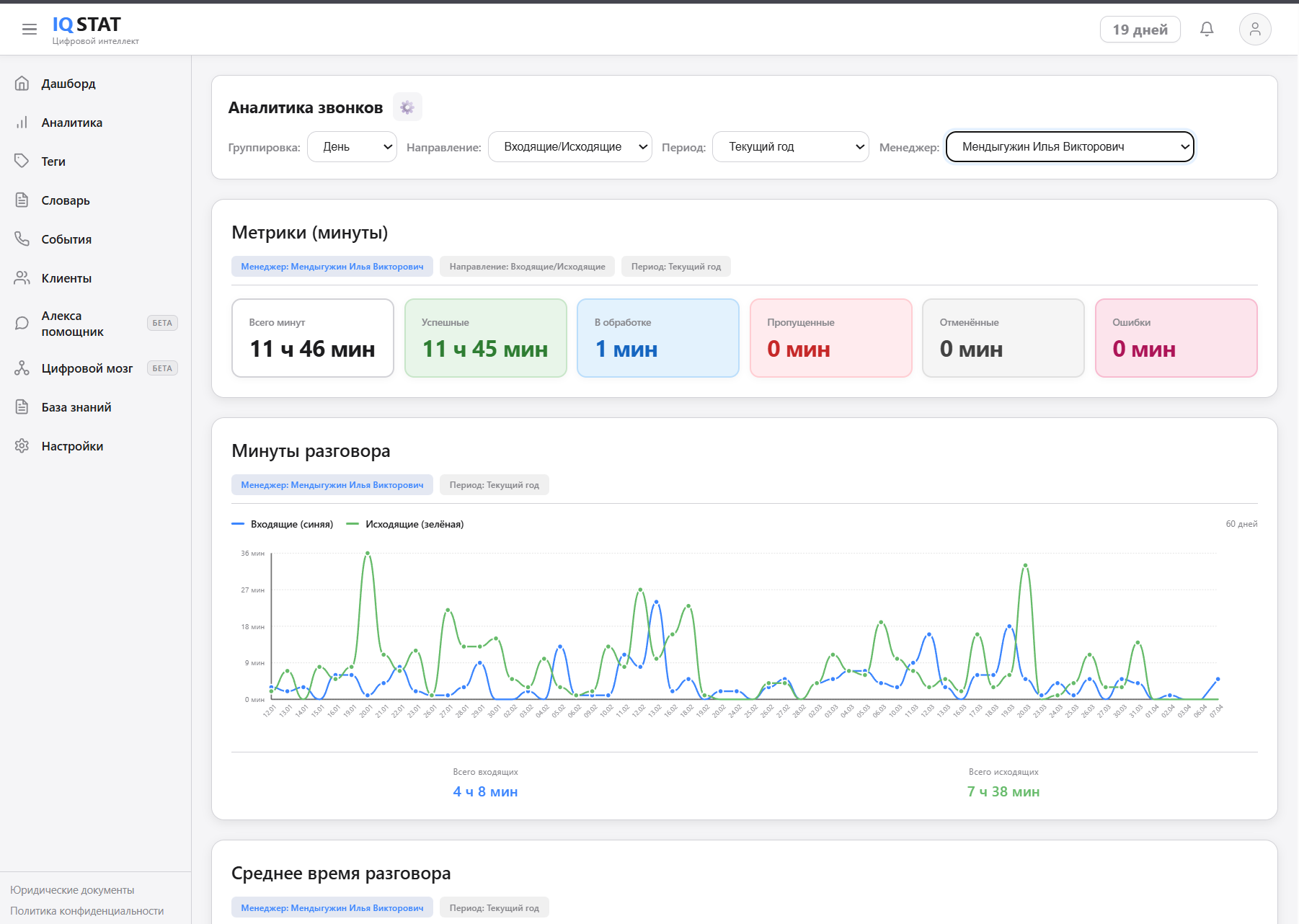Open the Политика конфиденциальности link
The height and width of the screenshot is (924, 1299).
point(87,911)
